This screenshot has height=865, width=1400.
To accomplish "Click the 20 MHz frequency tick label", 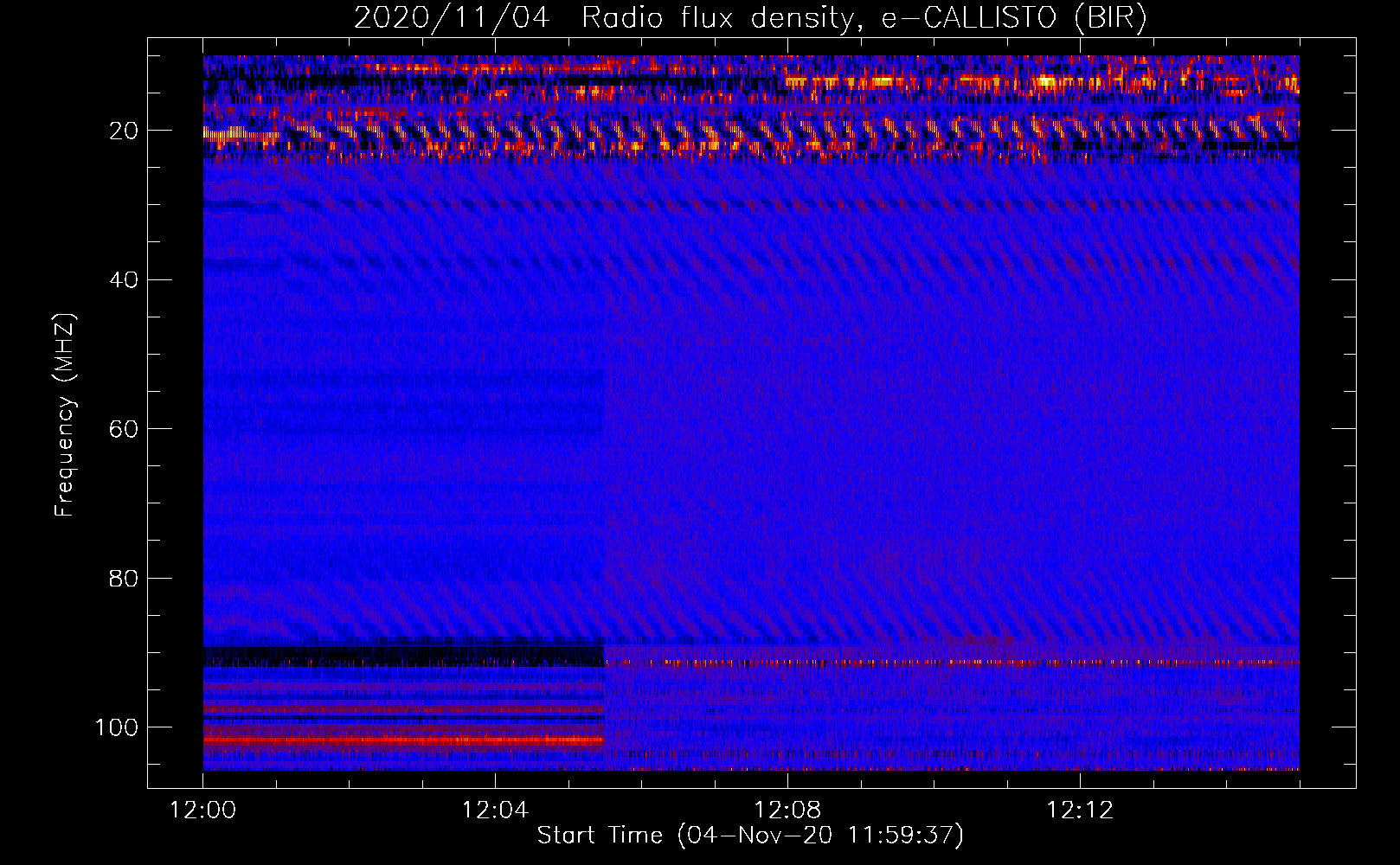I will [123, 131].
